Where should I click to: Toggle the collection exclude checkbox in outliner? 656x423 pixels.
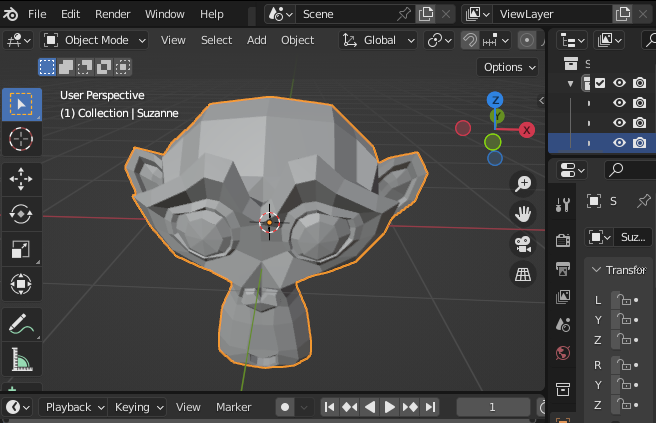point(600,83)
